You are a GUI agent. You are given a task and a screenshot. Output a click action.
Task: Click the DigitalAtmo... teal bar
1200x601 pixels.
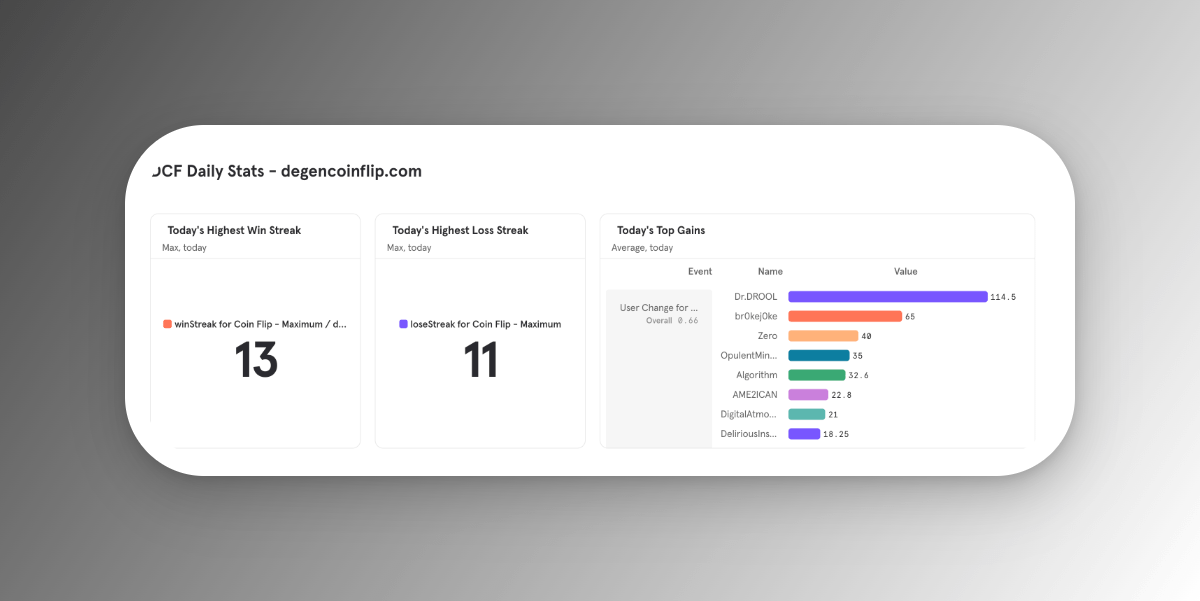[x=806, y=414]
